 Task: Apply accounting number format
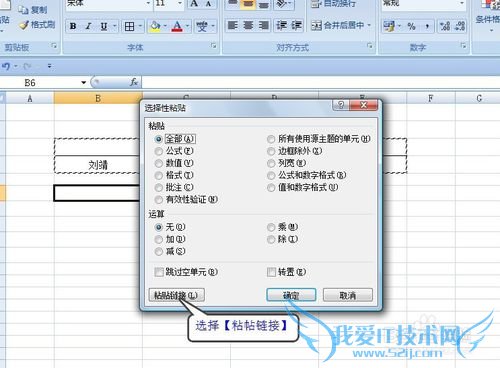click(x=389, y=26)
